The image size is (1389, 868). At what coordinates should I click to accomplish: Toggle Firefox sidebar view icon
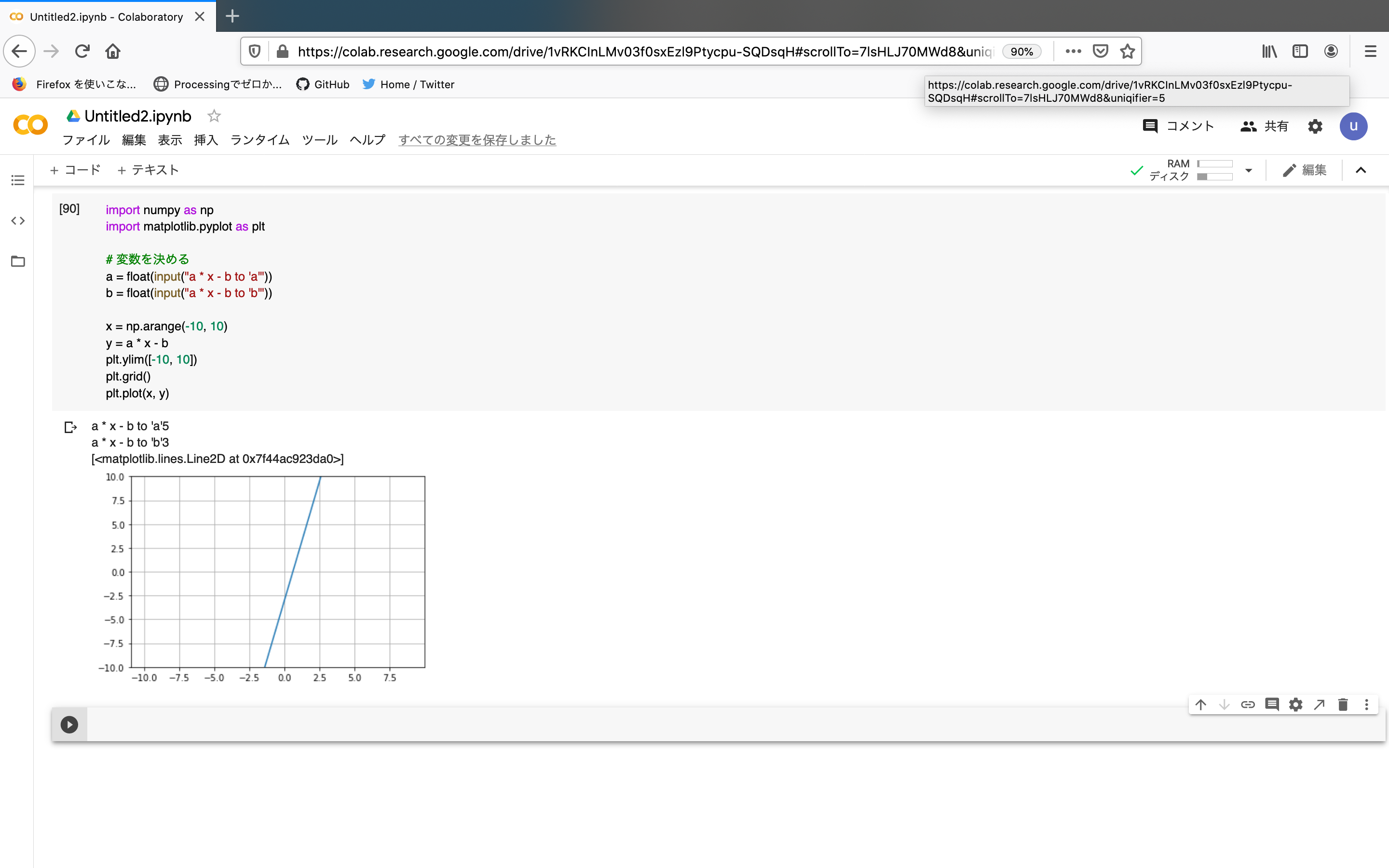[1299, 51]
